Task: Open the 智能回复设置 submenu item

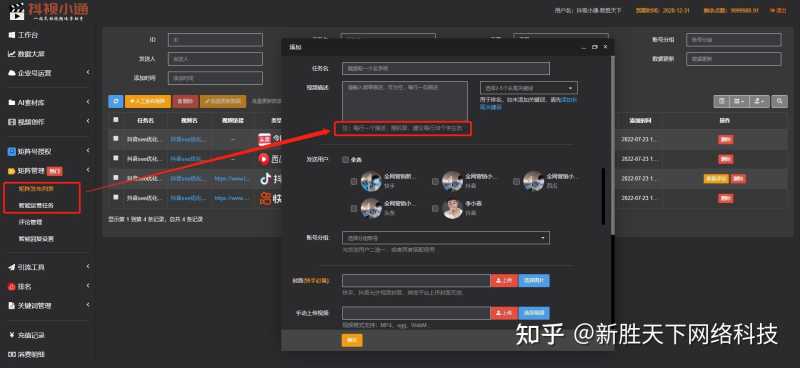Action: click(x=36, y=238)
